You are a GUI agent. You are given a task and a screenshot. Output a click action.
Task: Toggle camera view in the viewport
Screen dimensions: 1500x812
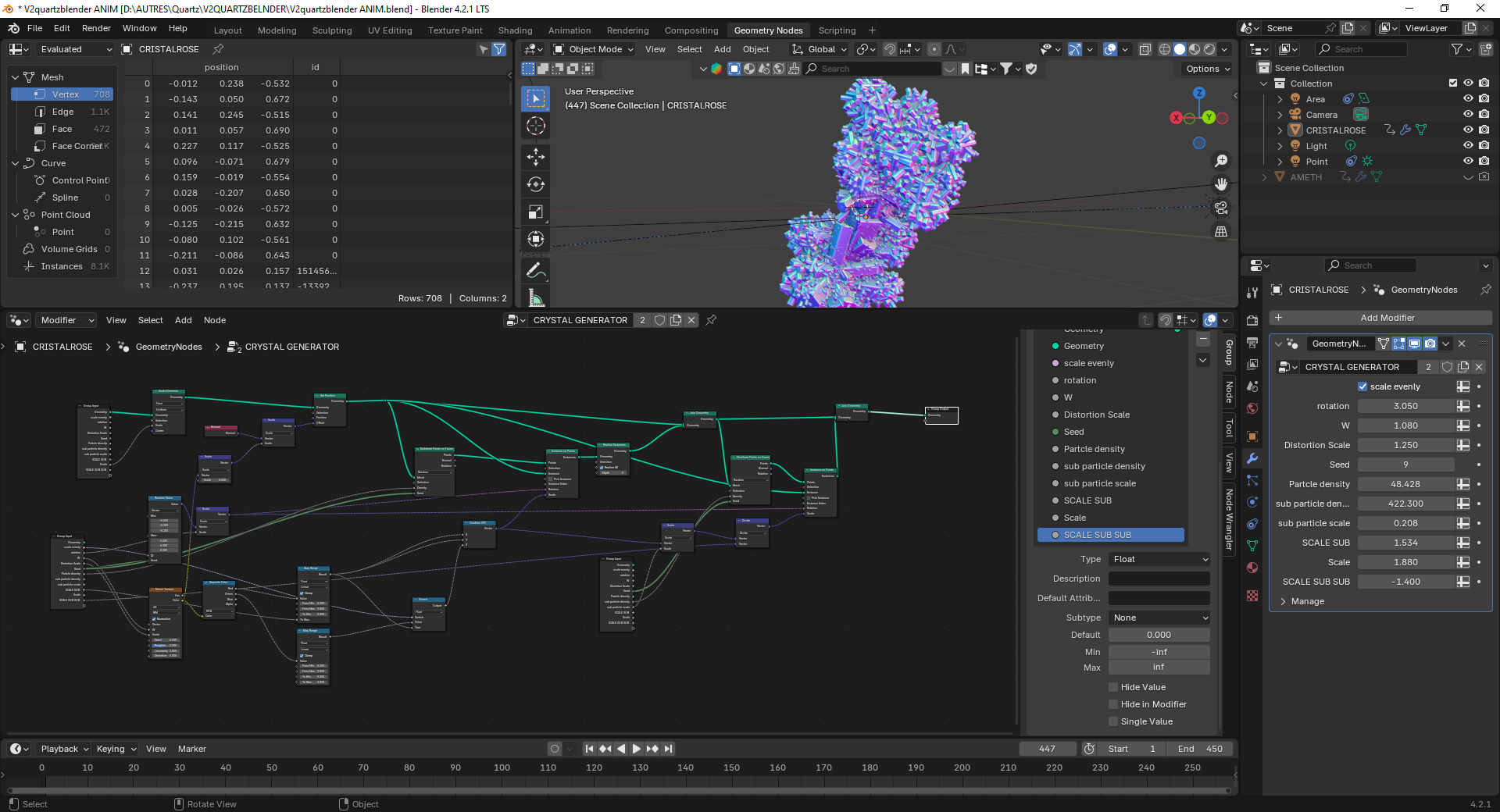1220,208
